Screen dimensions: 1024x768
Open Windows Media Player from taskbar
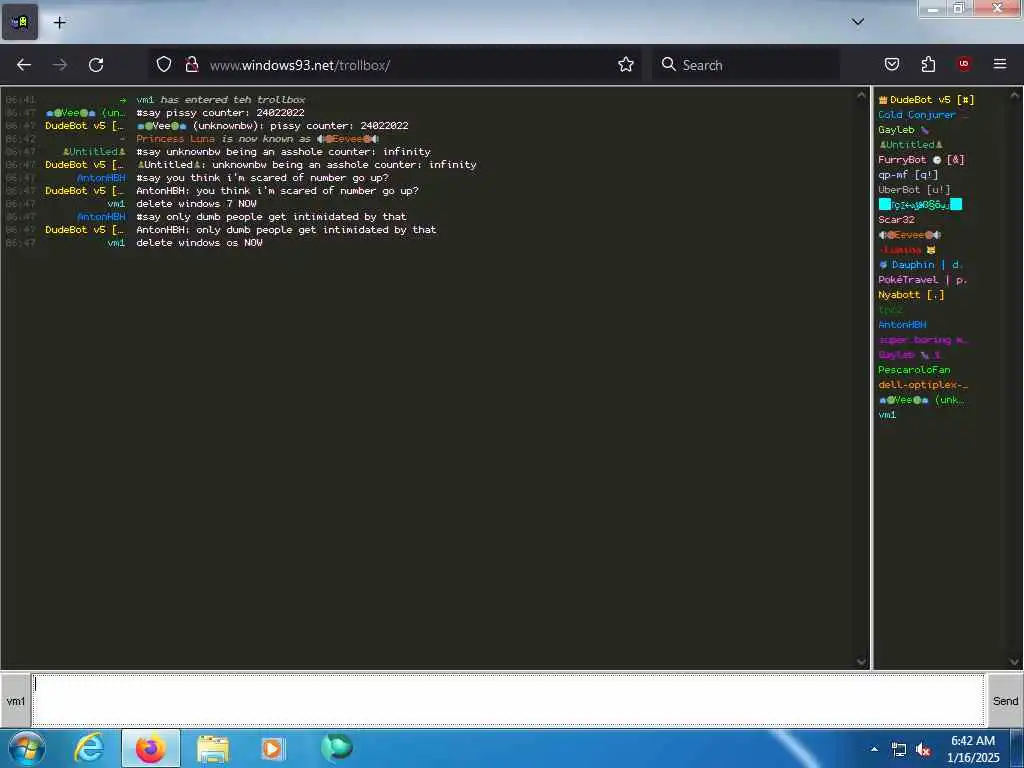click(272, 748)
